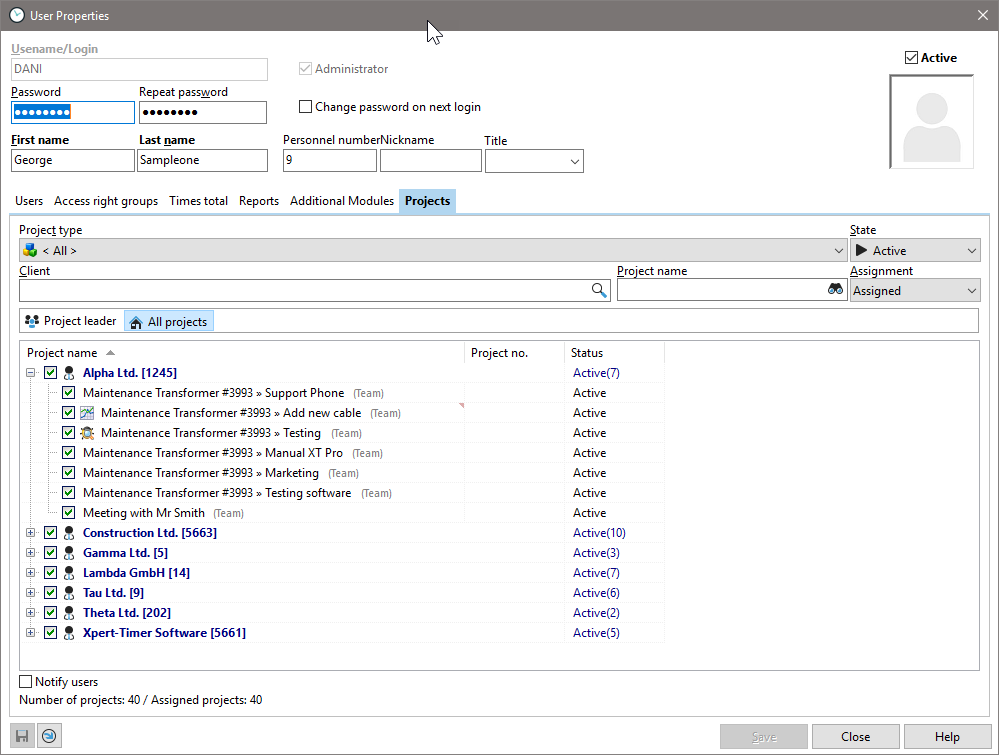Select the Project leader view

(71, 321)
